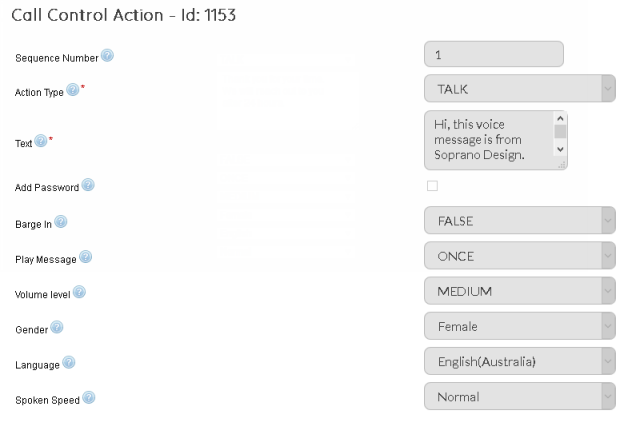Click help icon next to Sequence Number
Screen dimensions: 631x433
[108, 56]
